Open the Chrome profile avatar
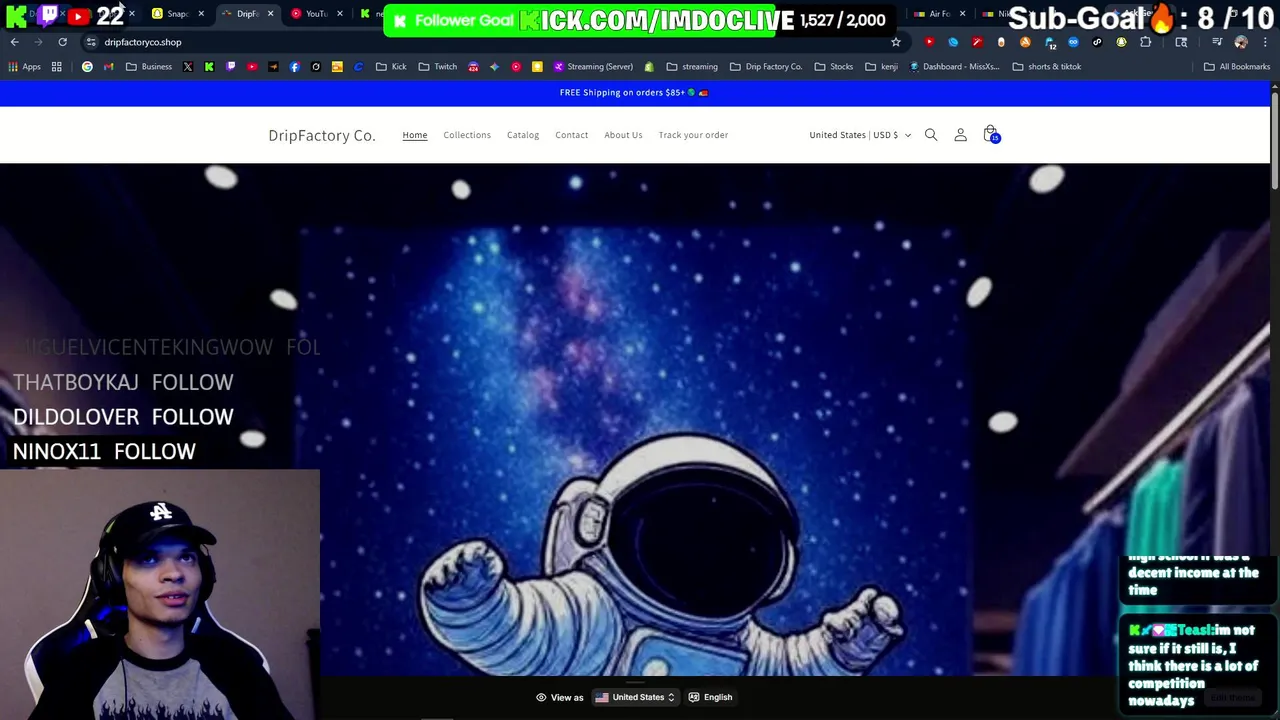This screenshot has width=1280, height=720. tap(1241, 42)
